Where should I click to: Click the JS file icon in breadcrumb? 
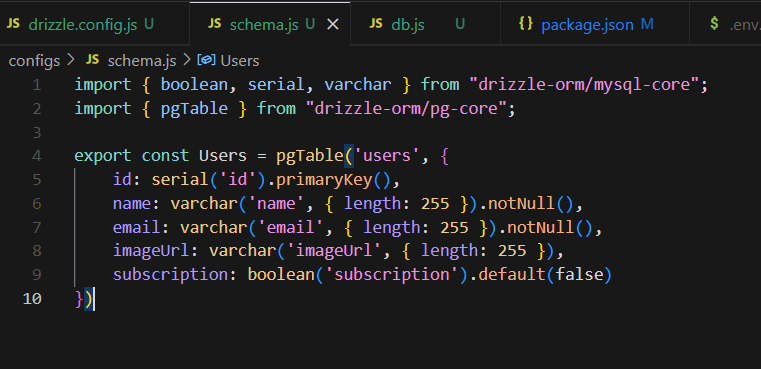click(92, 60)
